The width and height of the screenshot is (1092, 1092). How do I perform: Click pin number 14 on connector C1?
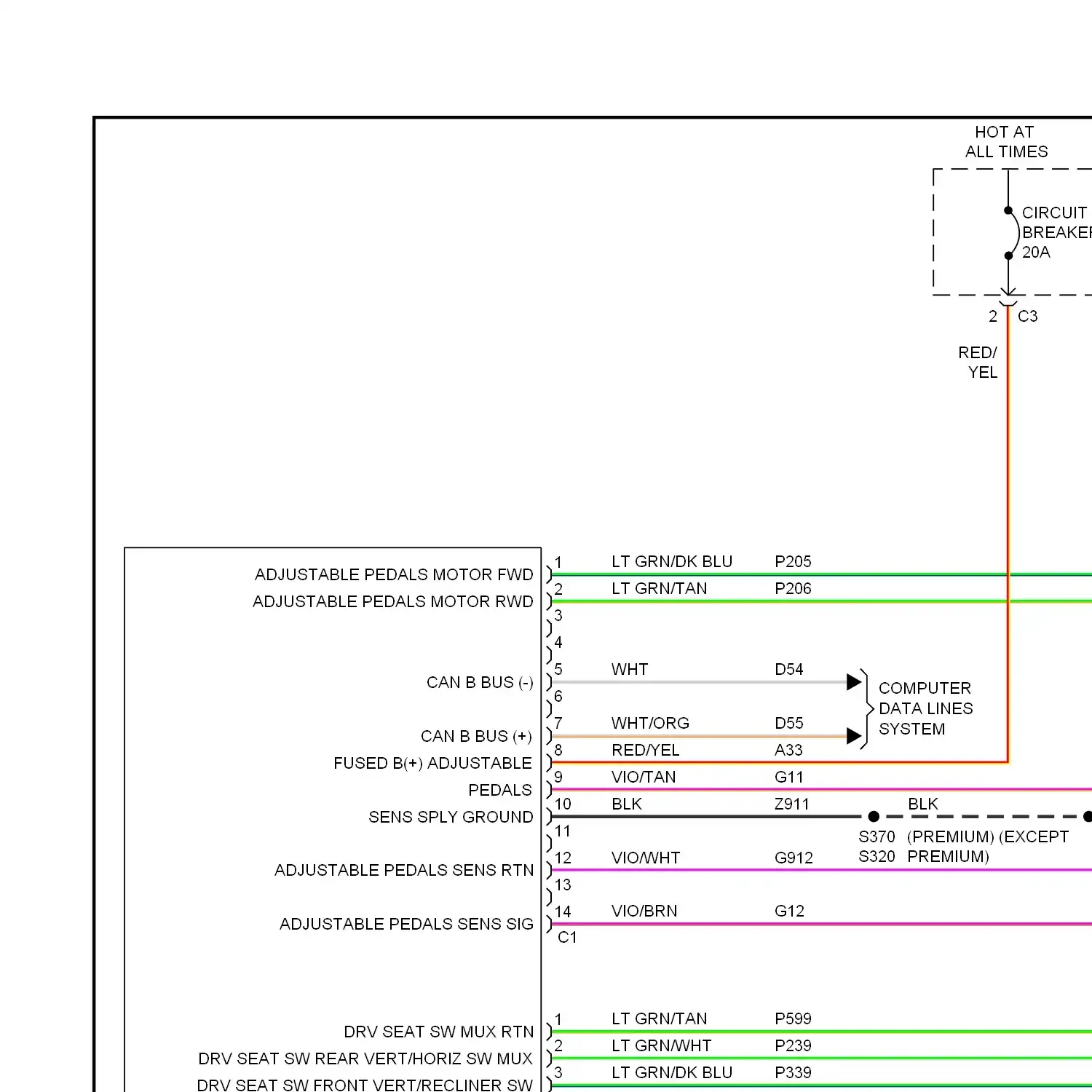(x=563, y=911)
